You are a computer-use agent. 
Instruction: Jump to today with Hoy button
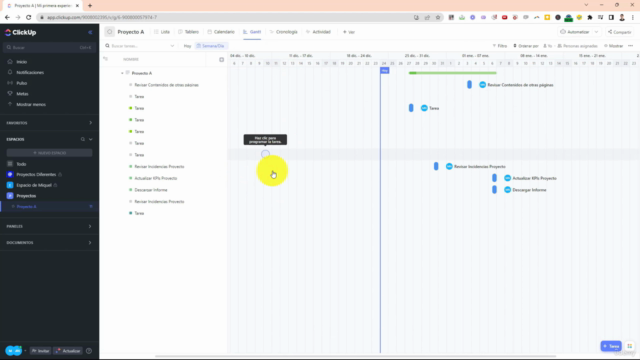pos(187,46)
